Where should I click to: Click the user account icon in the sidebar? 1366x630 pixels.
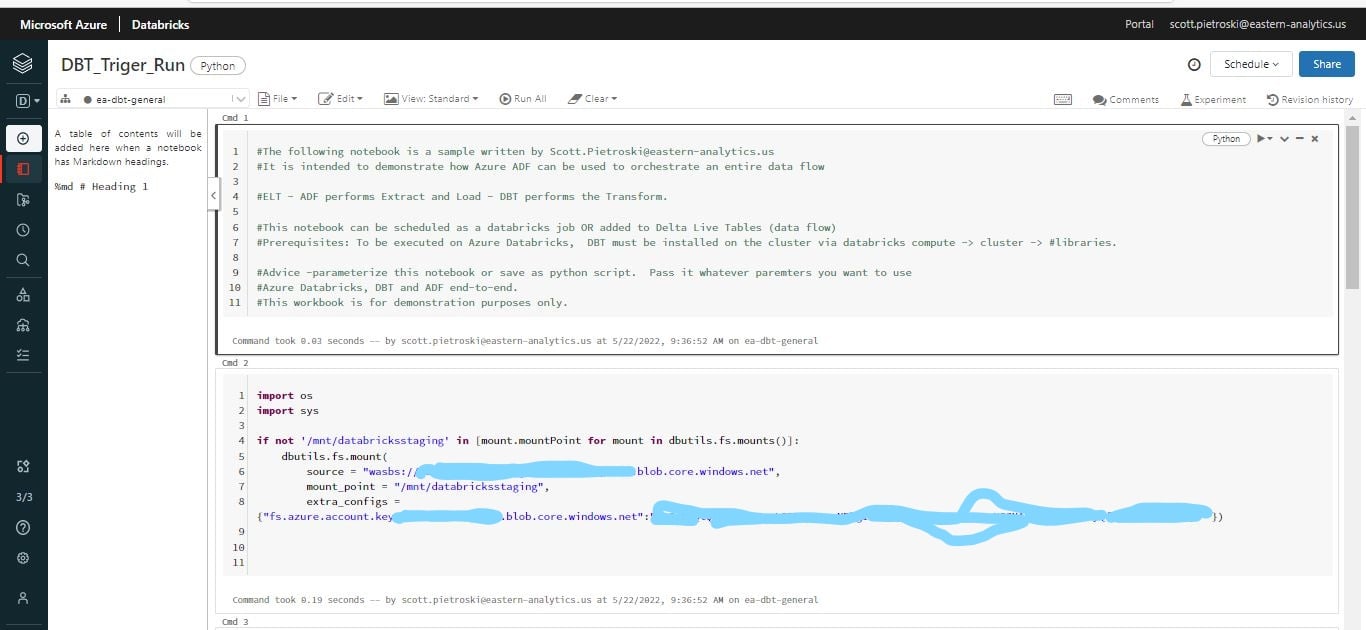pyautogui.click(x=23, y=598)
